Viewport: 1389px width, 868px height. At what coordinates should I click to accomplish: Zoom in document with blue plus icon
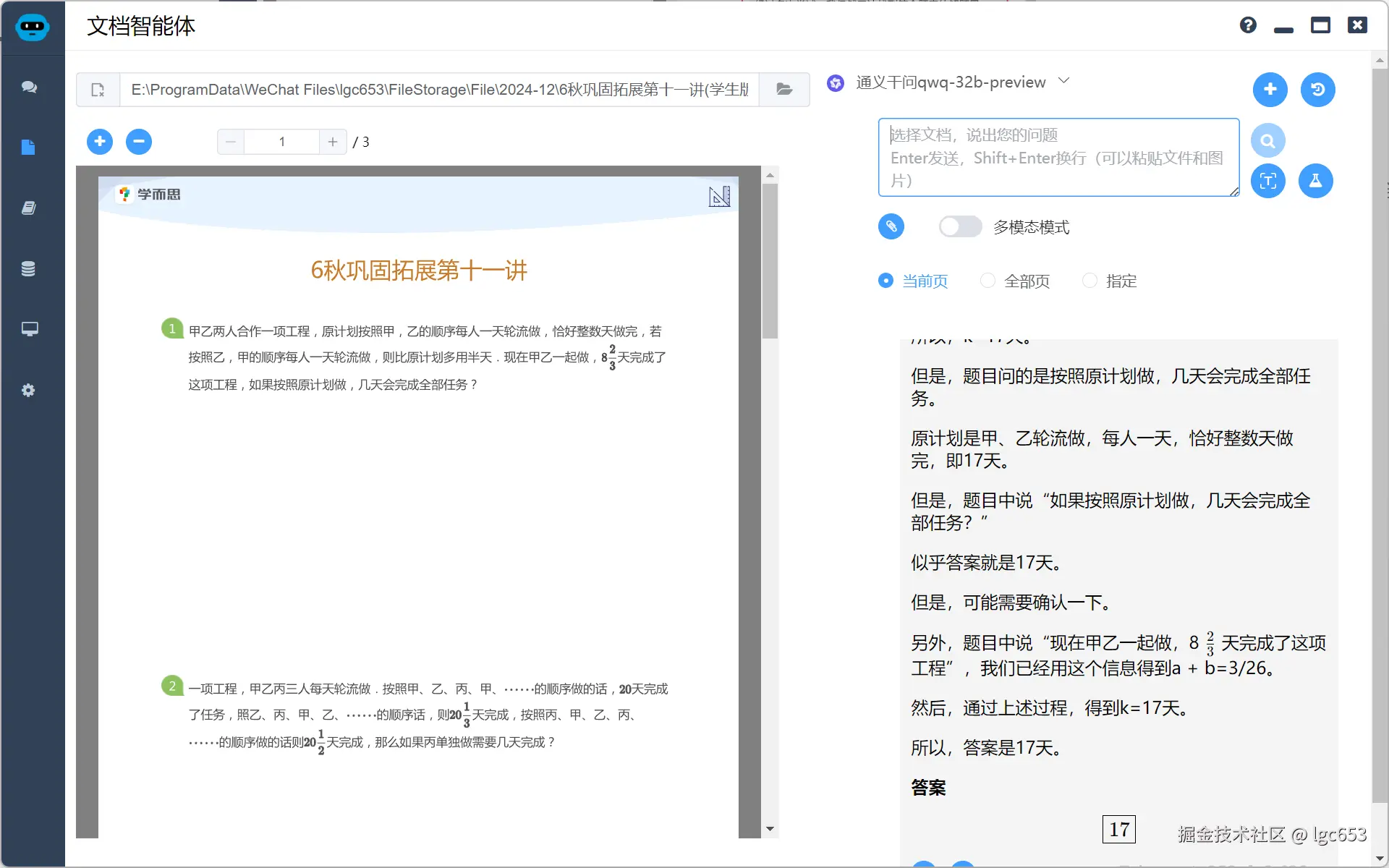tap(100, 142)
